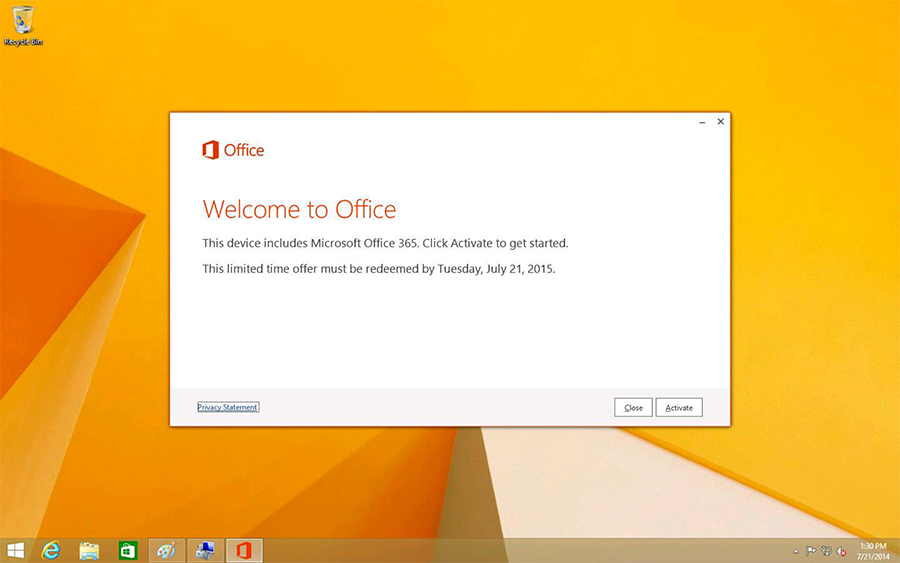Open File Explorer from the taskbar
Screen dimensions: 900x563
pos(89,551)
